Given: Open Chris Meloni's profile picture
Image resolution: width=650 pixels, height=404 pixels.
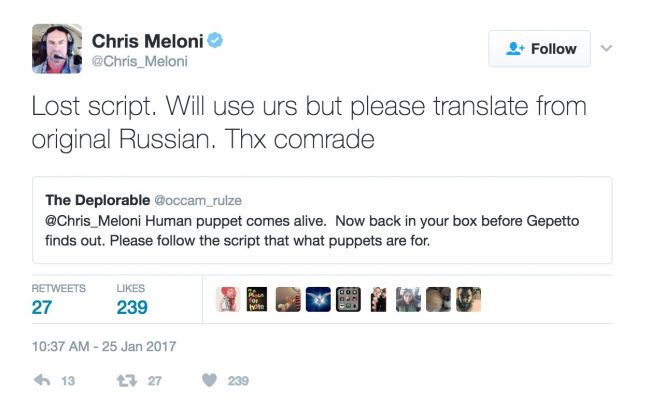Looking at the screenshot, I should click(x=57, y=47).
